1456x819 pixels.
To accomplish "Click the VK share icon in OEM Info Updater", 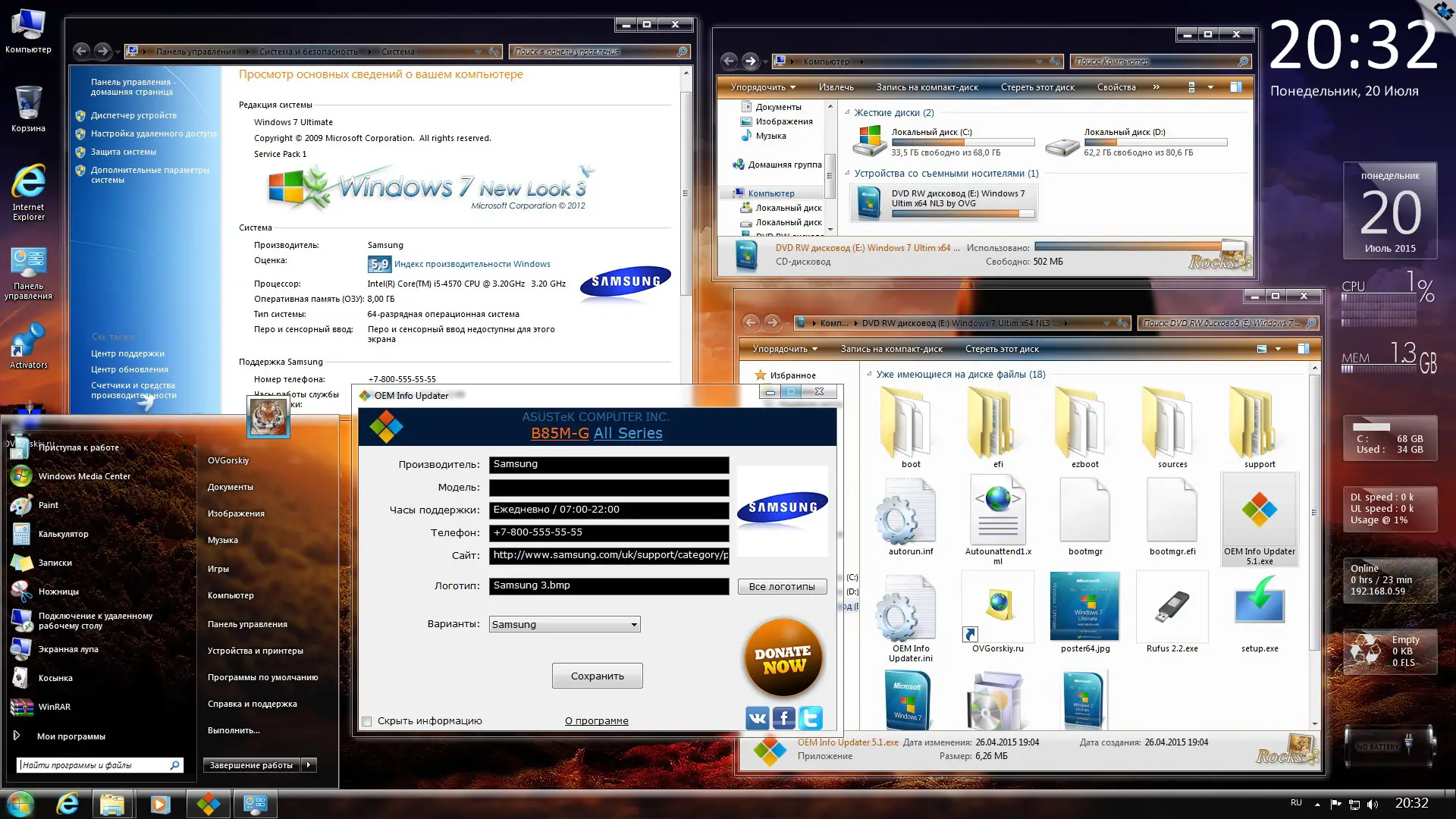I will coord(756,717).
